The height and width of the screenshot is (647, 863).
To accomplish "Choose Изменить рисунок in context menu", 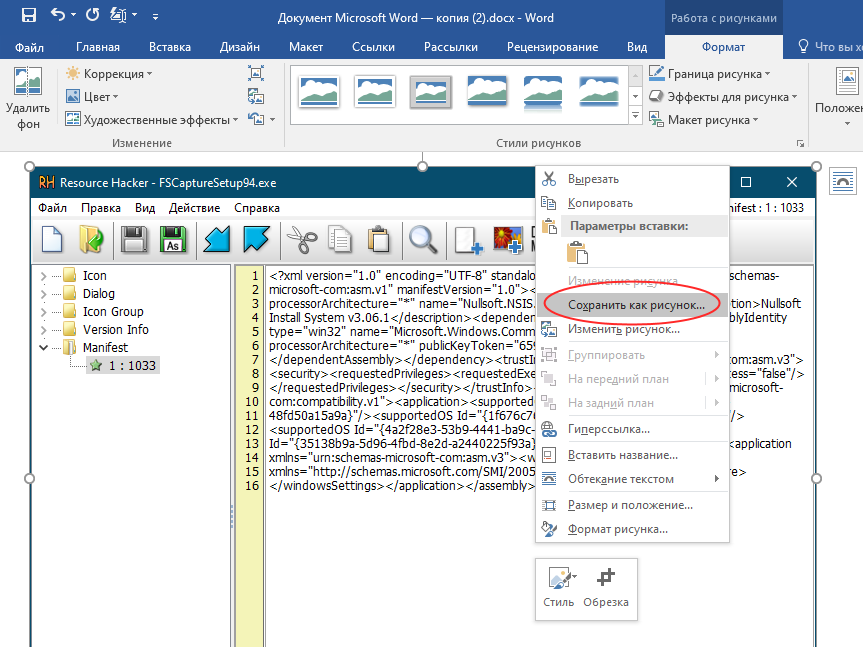I will click(x=632, y=329).
